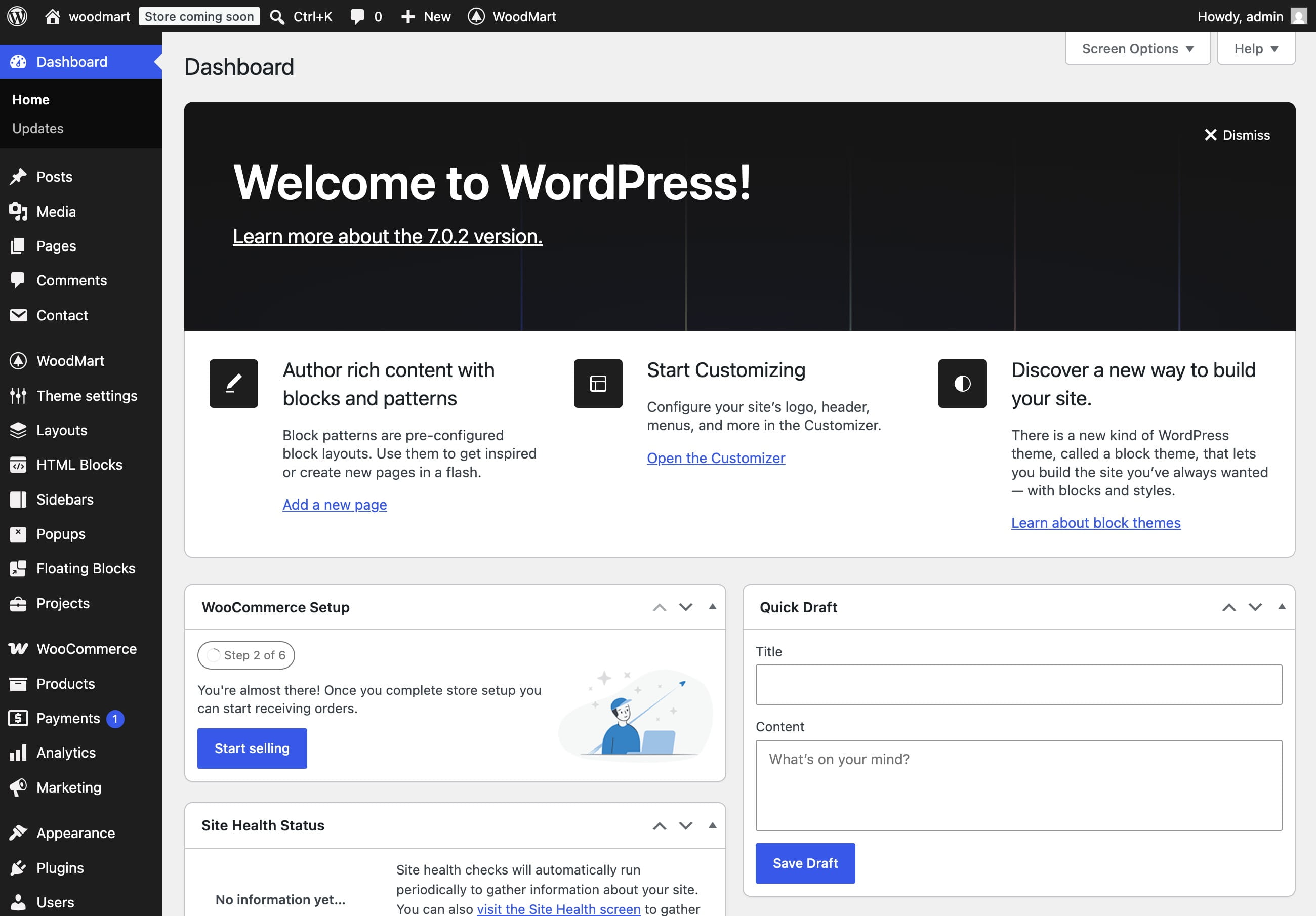
Task: Click the Open the Customizer link
Action: point(716,458)
